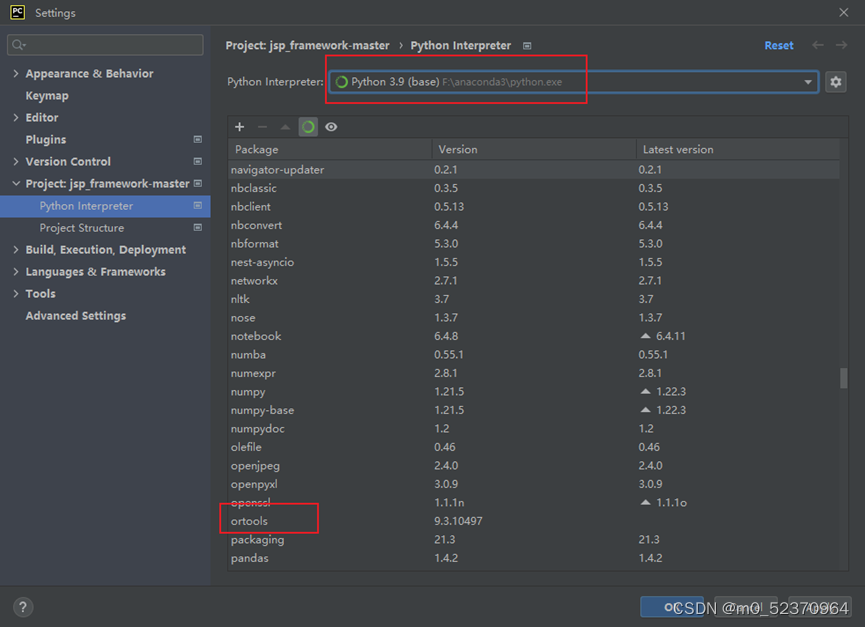Collapse Project: jsp_framework-master section
865x627 pixels.
tap(15, 184)
